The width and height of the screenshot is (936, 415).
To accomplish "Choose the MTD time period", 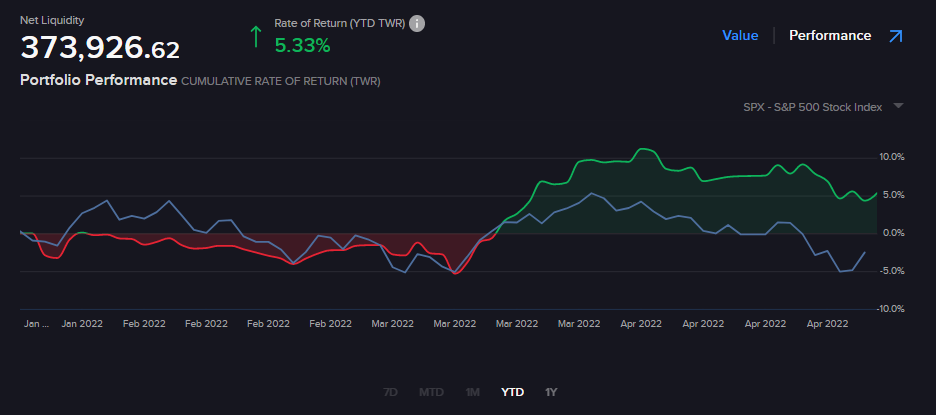I will 431,392.
